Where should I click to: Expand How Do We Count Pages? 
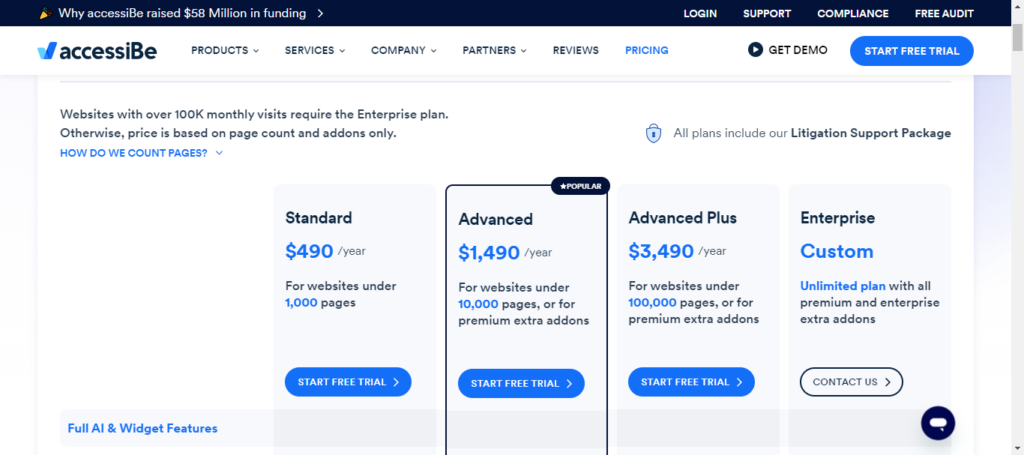(141, 153)
